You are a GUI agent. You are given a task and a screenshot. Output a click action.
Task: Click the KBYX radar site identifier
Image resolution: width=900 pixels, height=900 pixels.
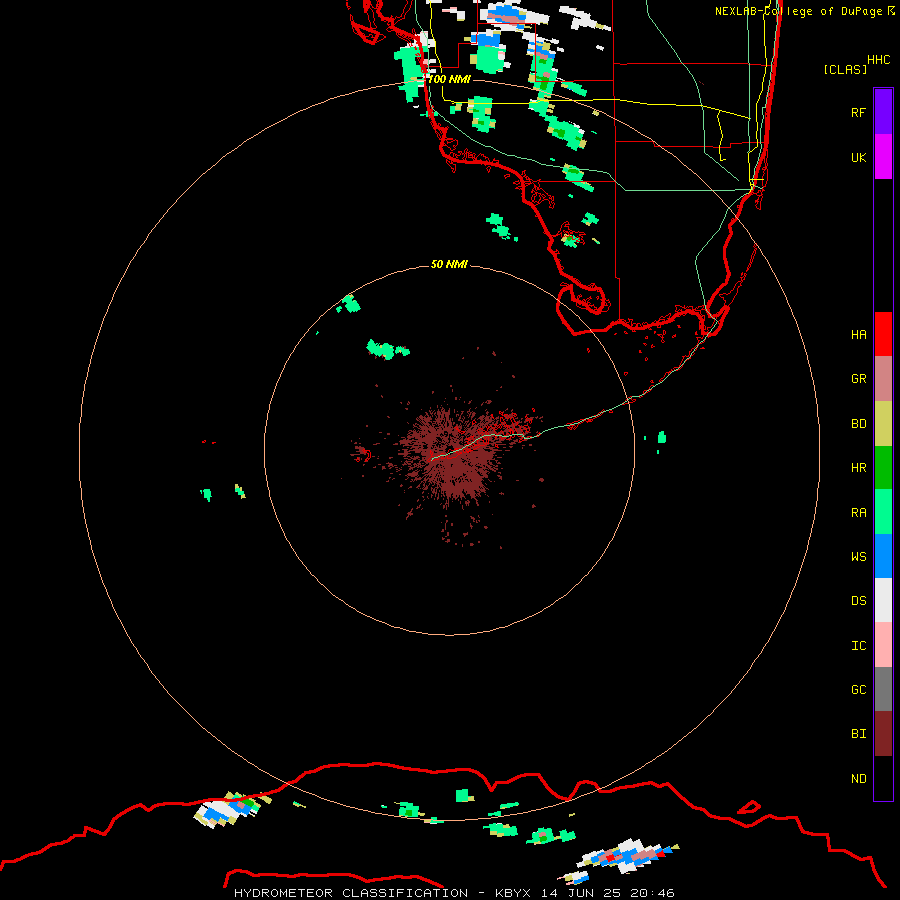pyautogui.click(x=513, y=893)
